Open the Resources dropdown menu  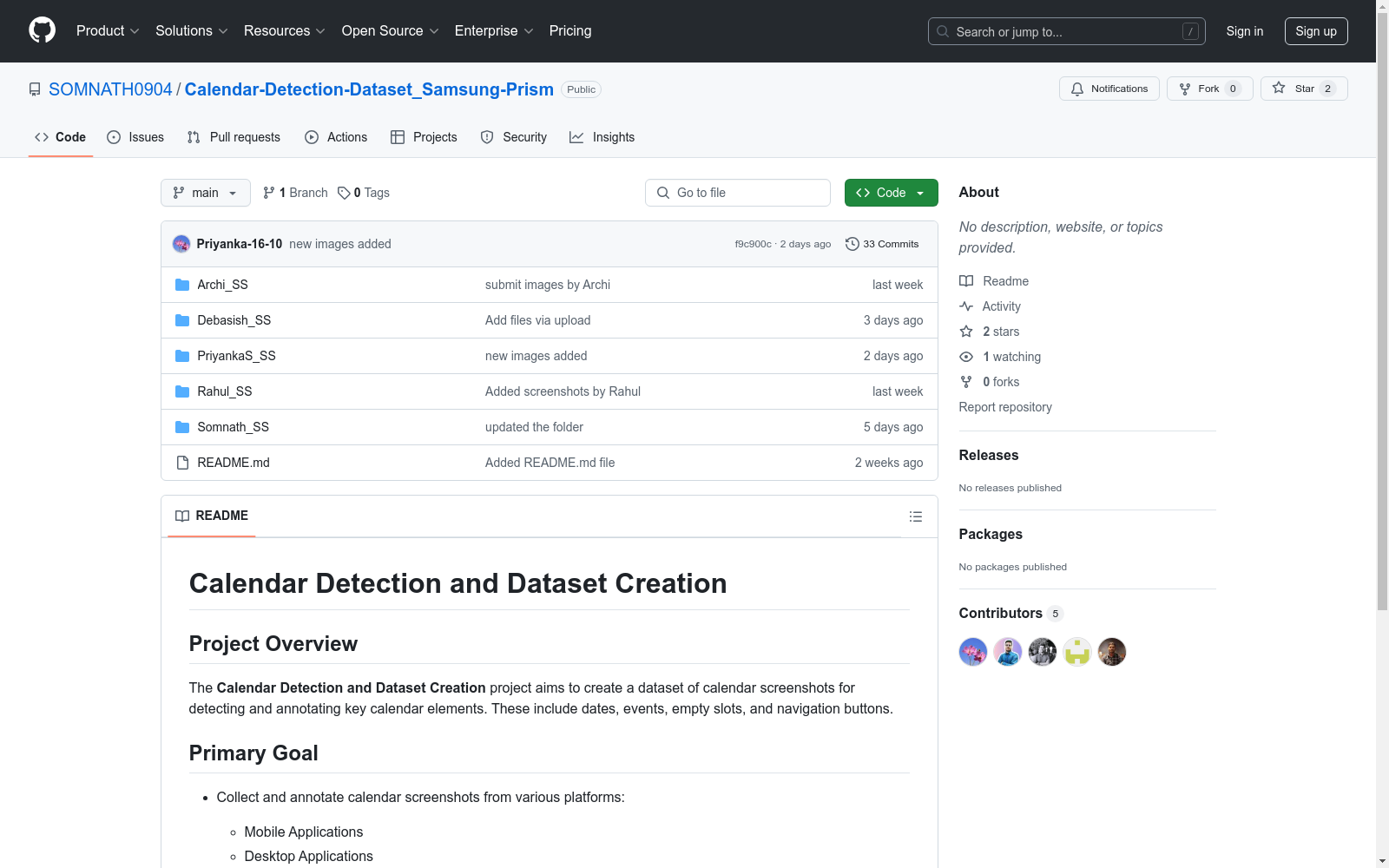coord(285,30)
